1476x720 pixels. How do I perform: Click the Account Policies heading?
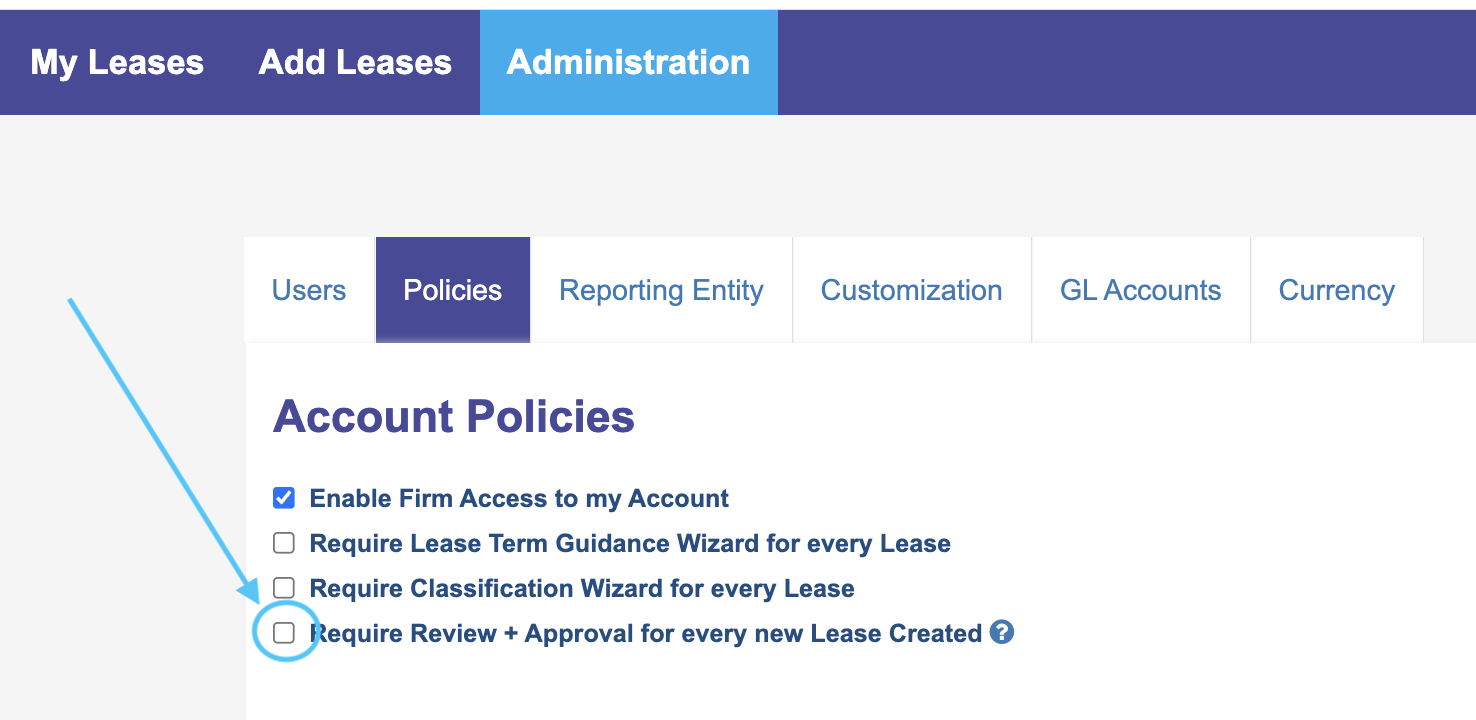point(454,416)
